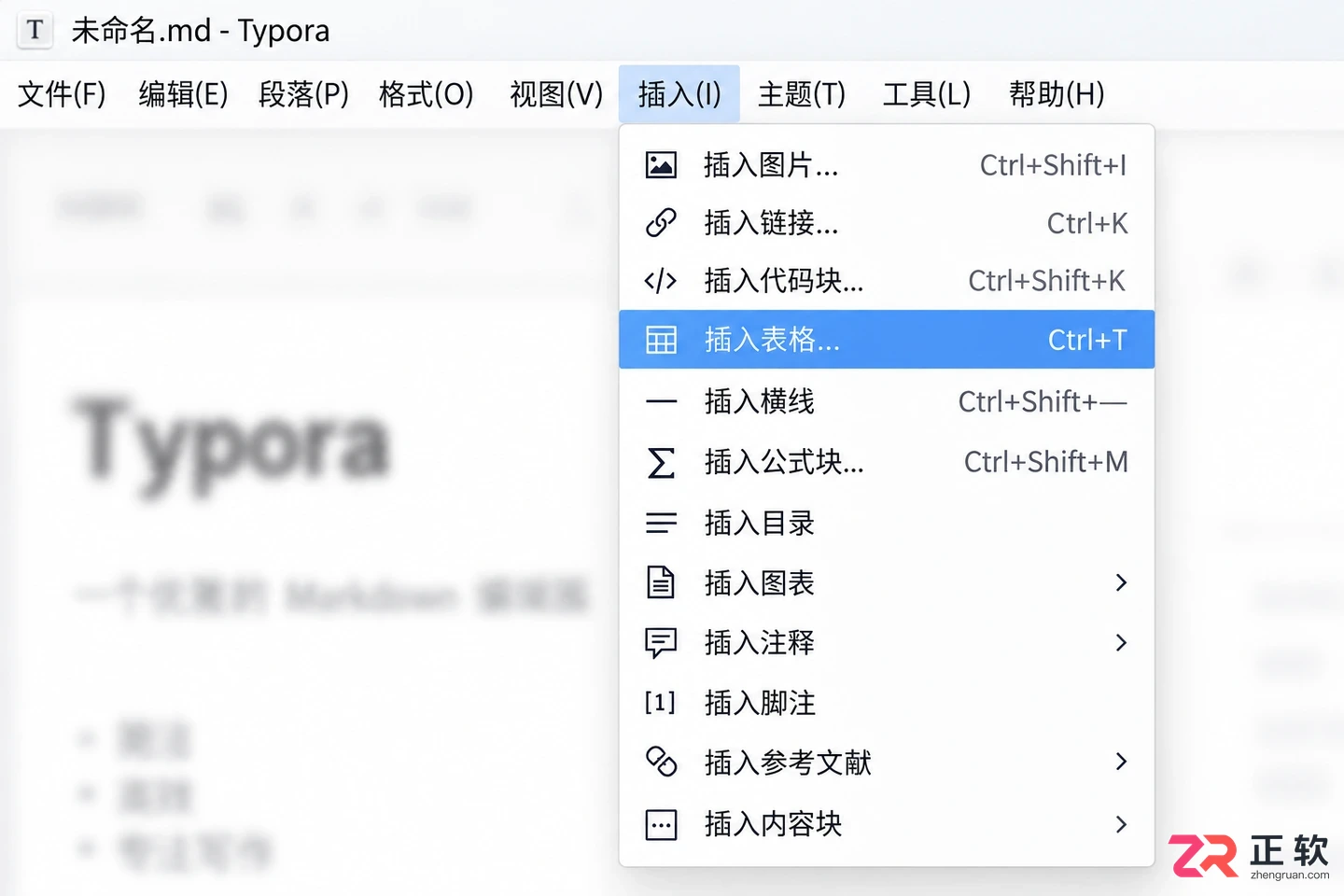Click the reference icon beside 插入参考文献

pos(661,762)
